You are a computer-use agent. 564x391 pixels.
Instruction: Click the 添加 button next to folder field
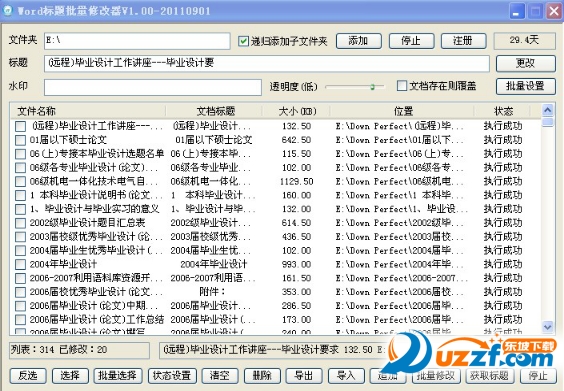pyautogui.click(x=359, y=41)
